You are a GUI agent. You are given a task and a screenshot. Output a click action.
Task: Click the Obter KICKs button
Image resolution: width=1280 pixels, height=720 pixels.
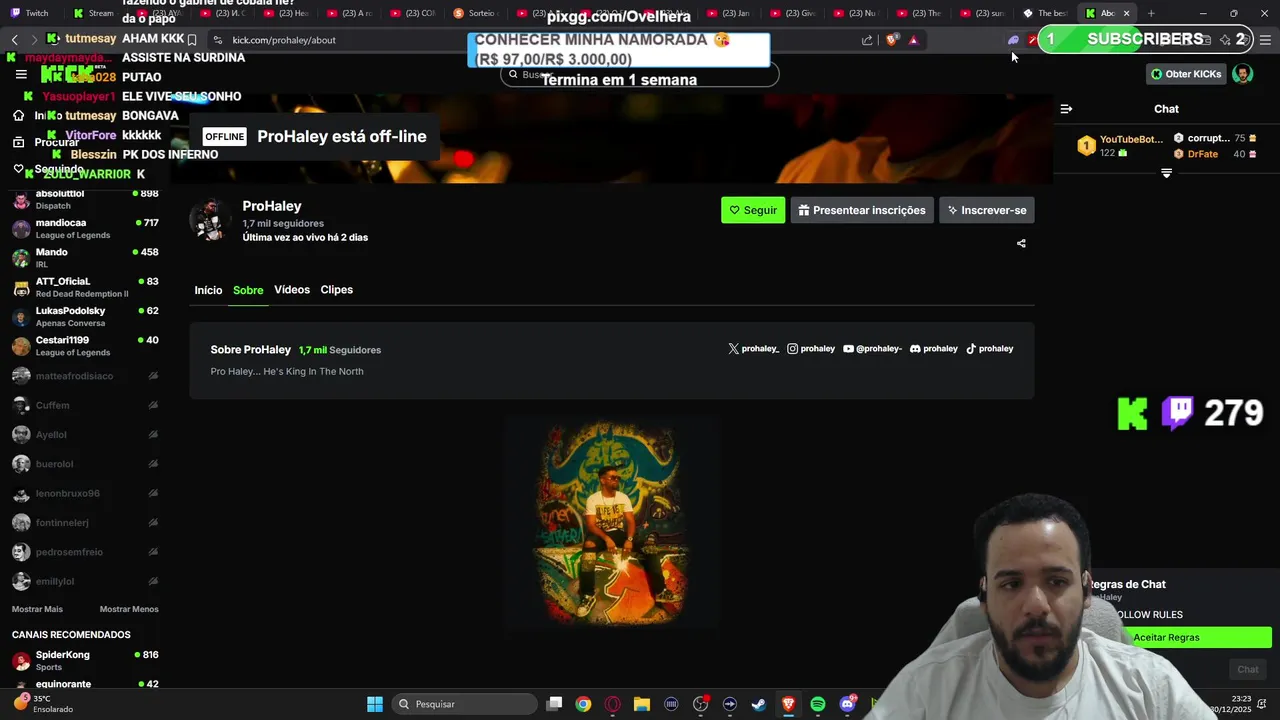(1185, 74)
